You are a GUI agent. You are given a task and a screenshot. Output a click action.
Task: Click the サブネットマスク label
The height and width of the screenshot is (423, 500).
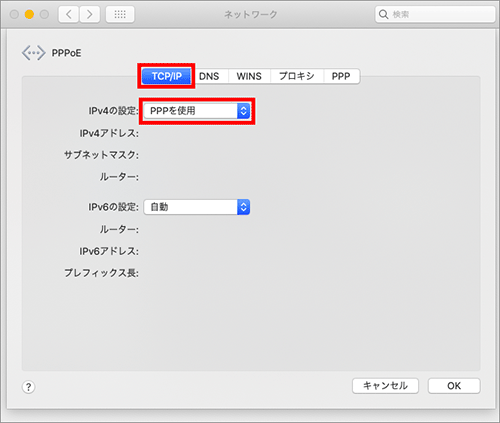101,155
